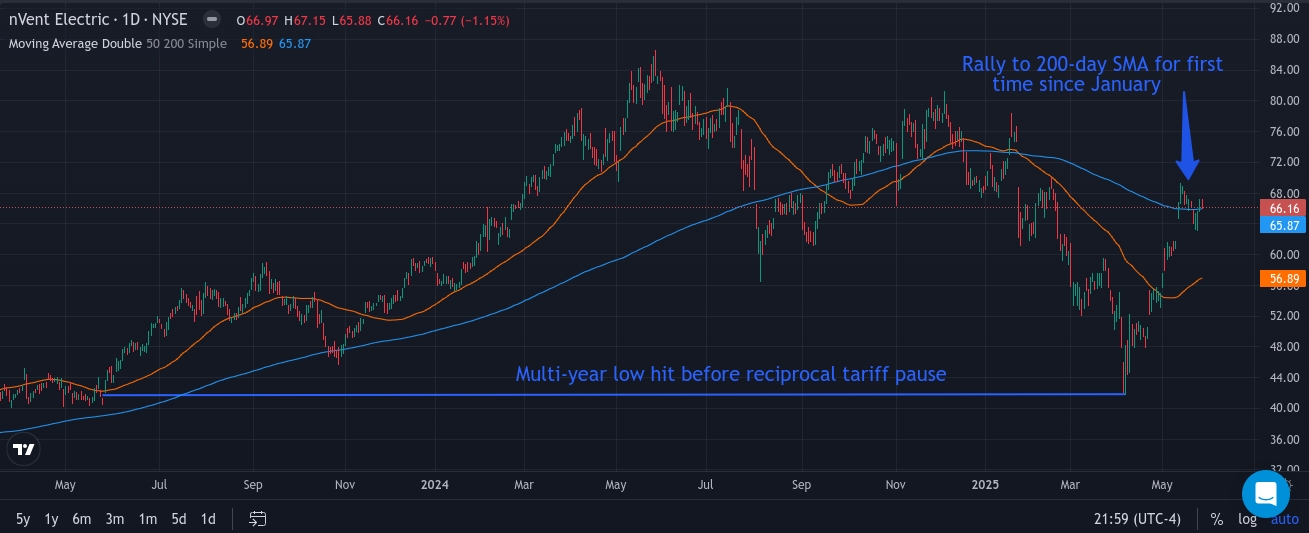Click the TradingView logo icon
Viewport: 1309px width, 533px height.
(x=24, y=450)
